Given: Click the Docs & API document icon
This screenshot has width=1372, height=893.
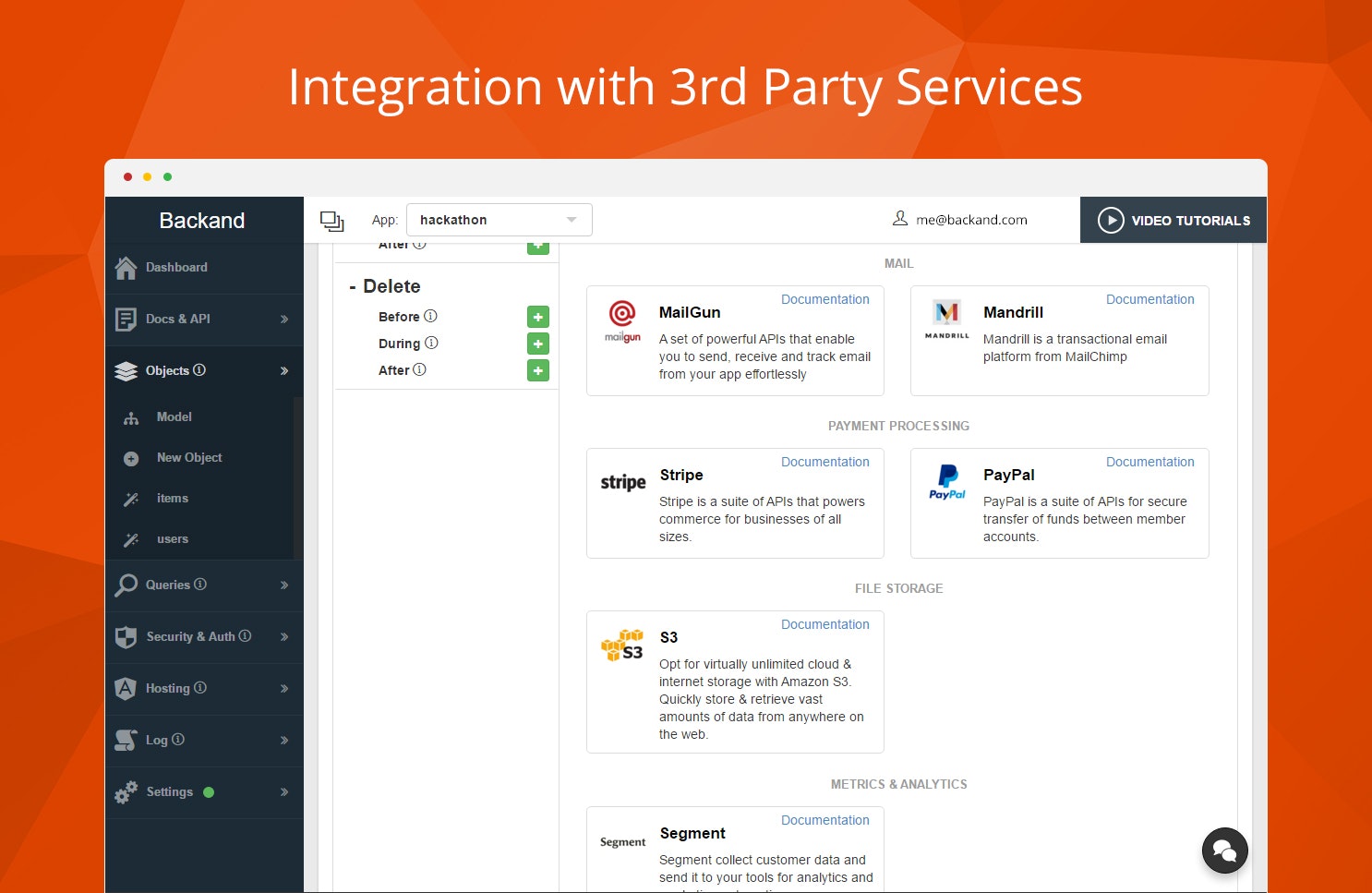Looking at the screenshot, I should 126,320.
